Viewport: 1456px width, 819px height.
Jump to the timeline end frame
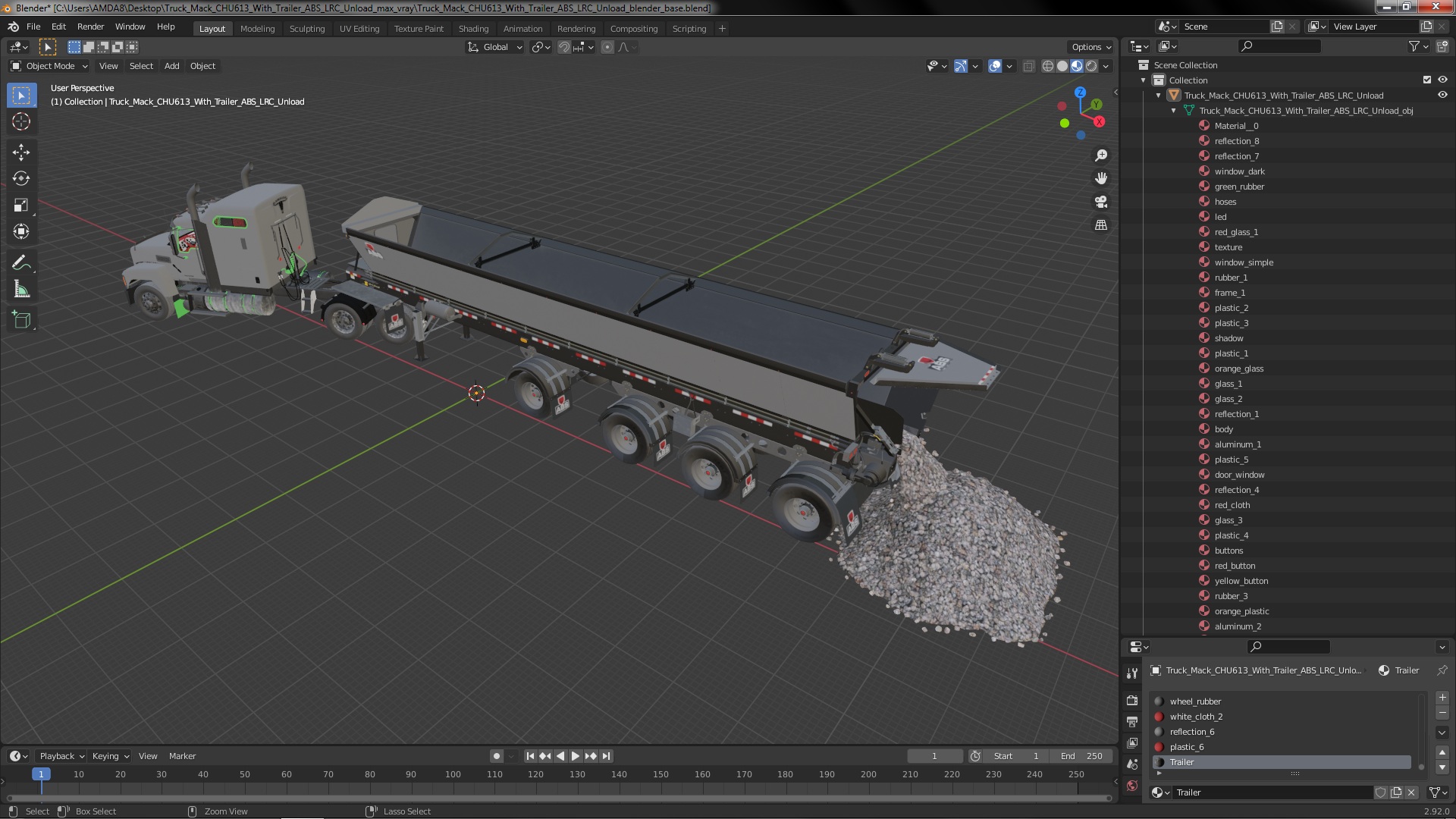tap(606, 756)
